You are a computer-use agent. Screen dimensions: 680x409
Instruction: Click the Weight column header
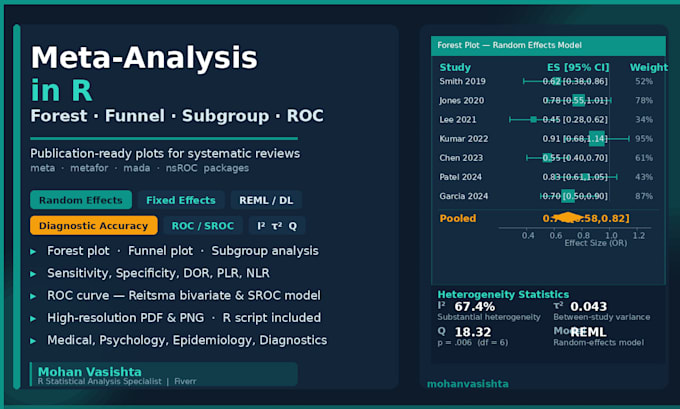[648, 67]
